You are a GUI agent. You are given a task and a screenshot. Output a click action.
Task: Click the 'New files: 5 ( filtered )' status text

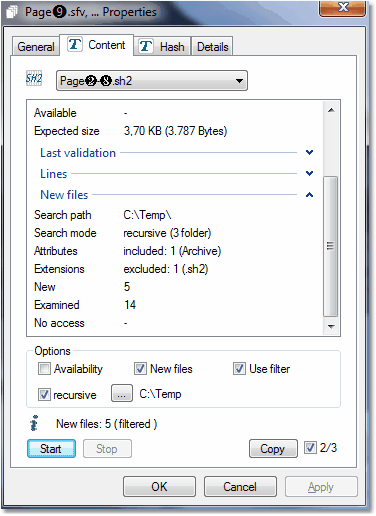pyautogui.click(x=106, y=424)
